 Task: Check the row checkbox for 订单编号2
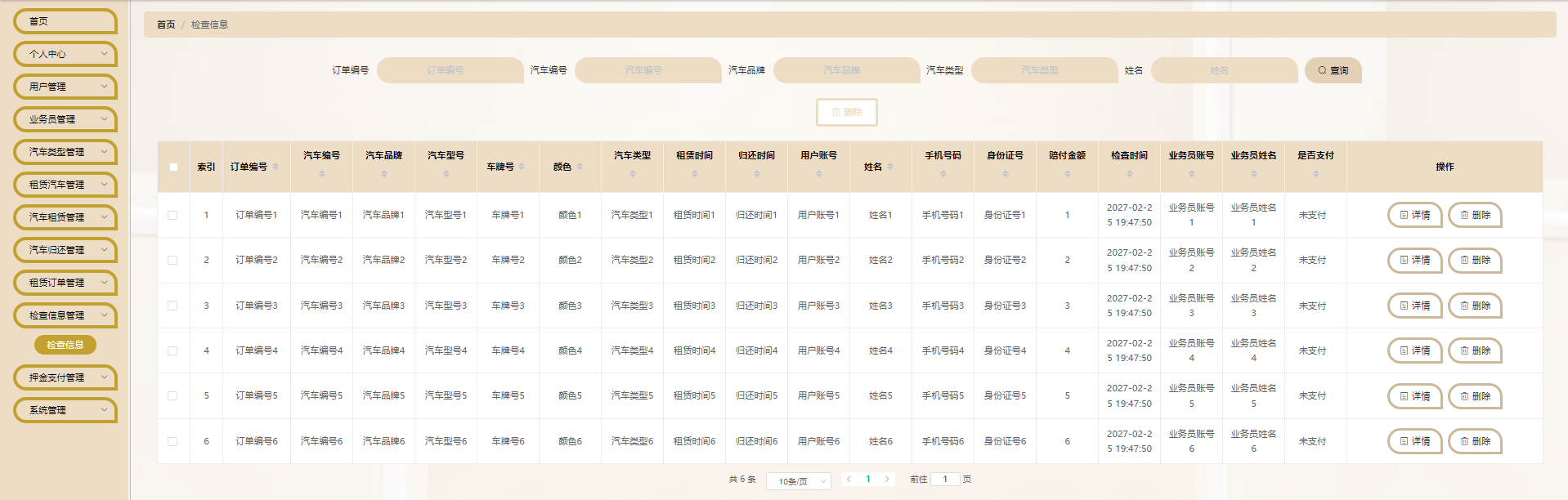click(172, 260)
